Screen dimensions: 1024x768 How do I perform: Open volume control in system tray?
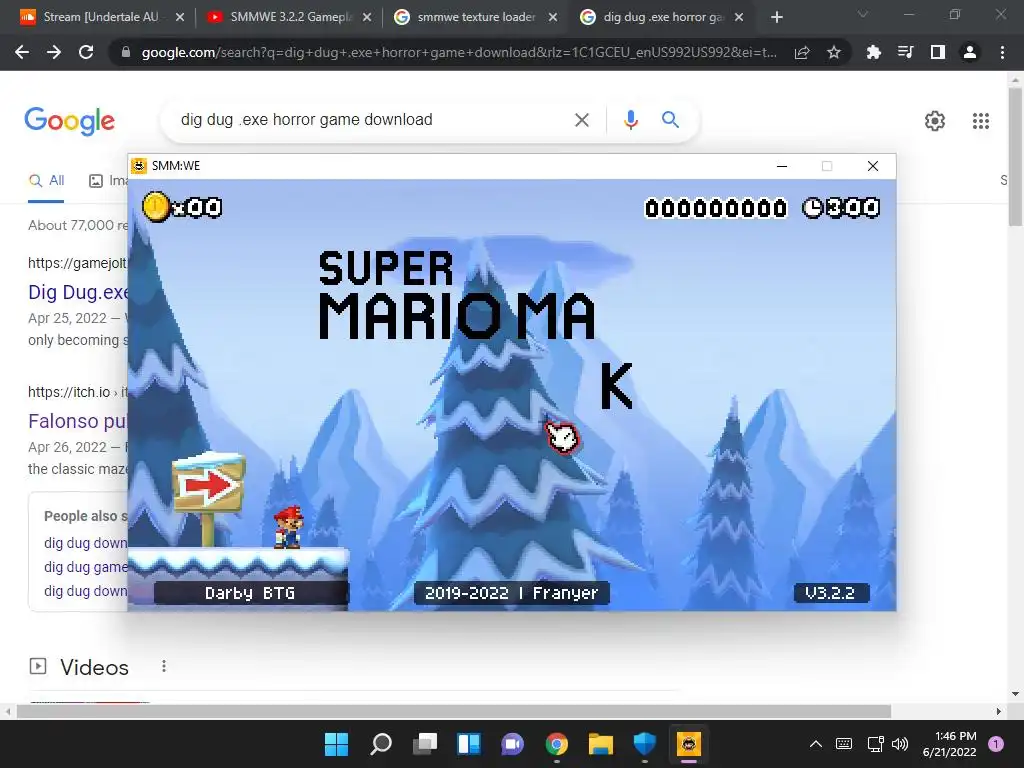[x=900, y=744]
